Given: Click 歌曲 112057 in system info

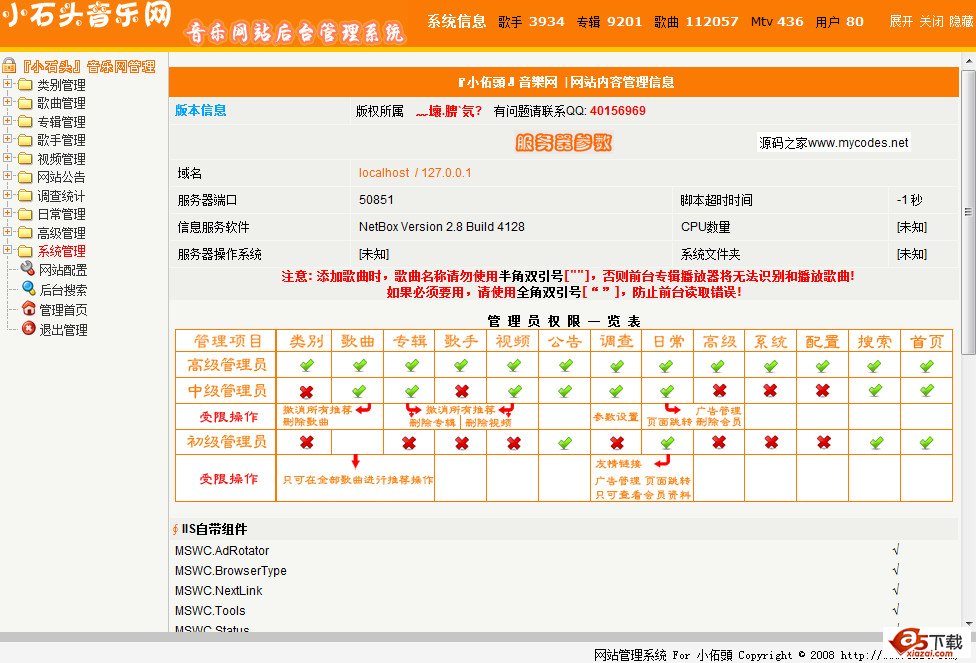Looking at the screenshot, I should click(x=696, y=22).
